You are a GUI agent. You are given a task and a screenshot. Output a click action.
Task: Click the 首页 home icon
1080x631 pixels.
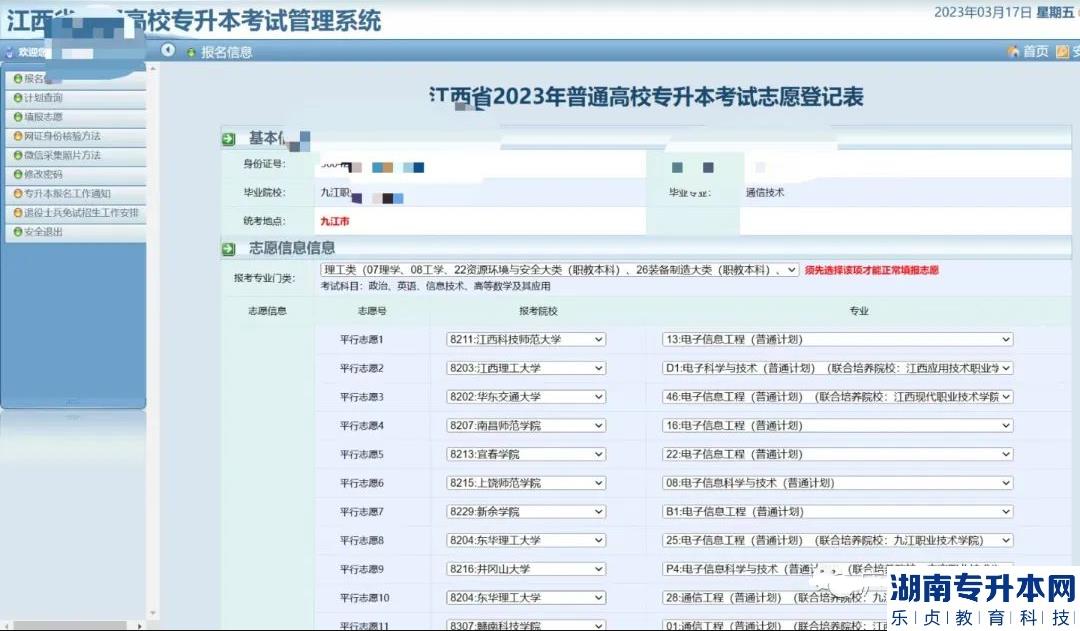(1013, 52)
